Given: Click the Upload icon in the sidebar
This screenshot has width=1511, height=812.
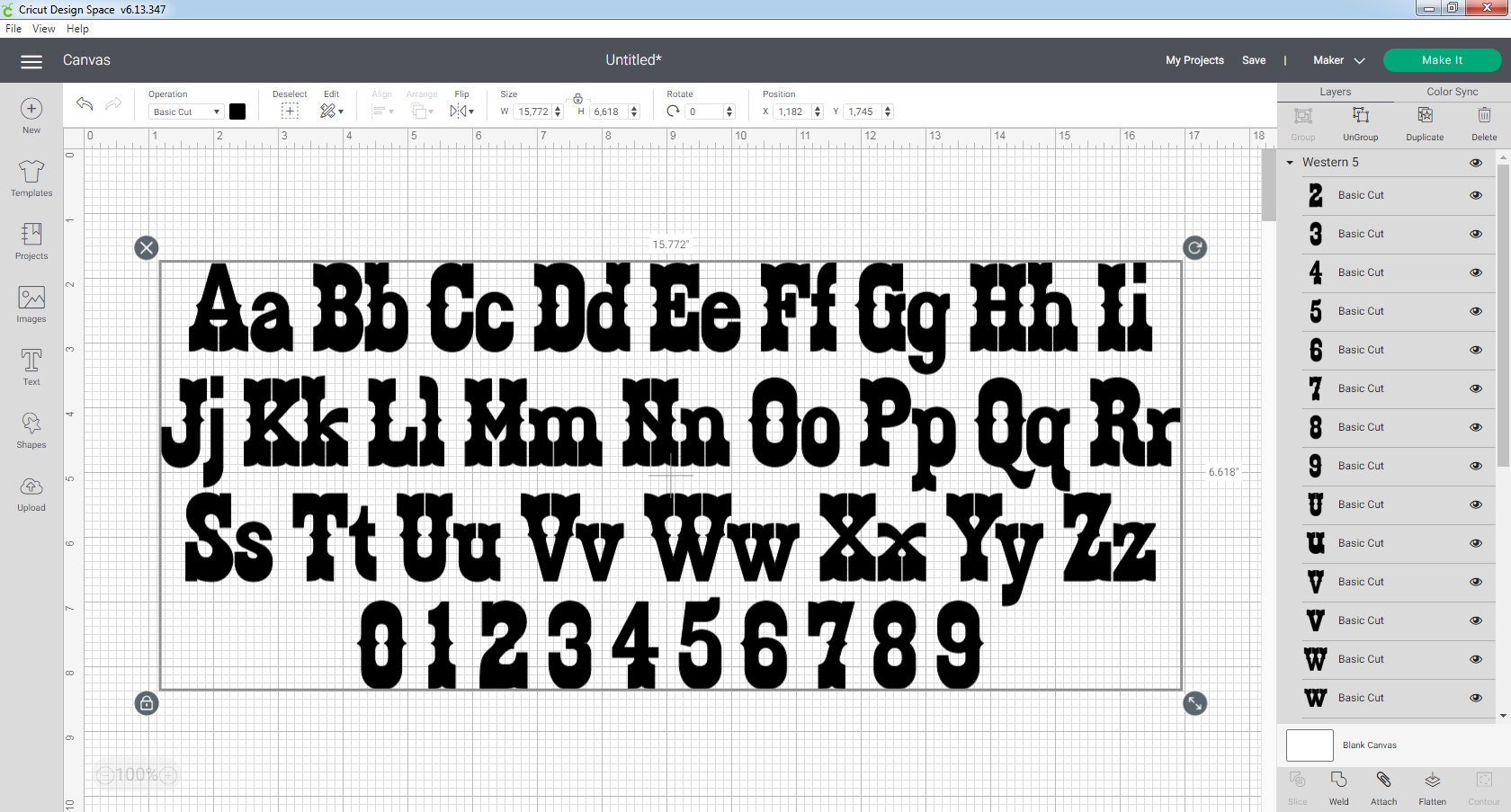Looking at the screenshot, I should (x=31, y=493).
